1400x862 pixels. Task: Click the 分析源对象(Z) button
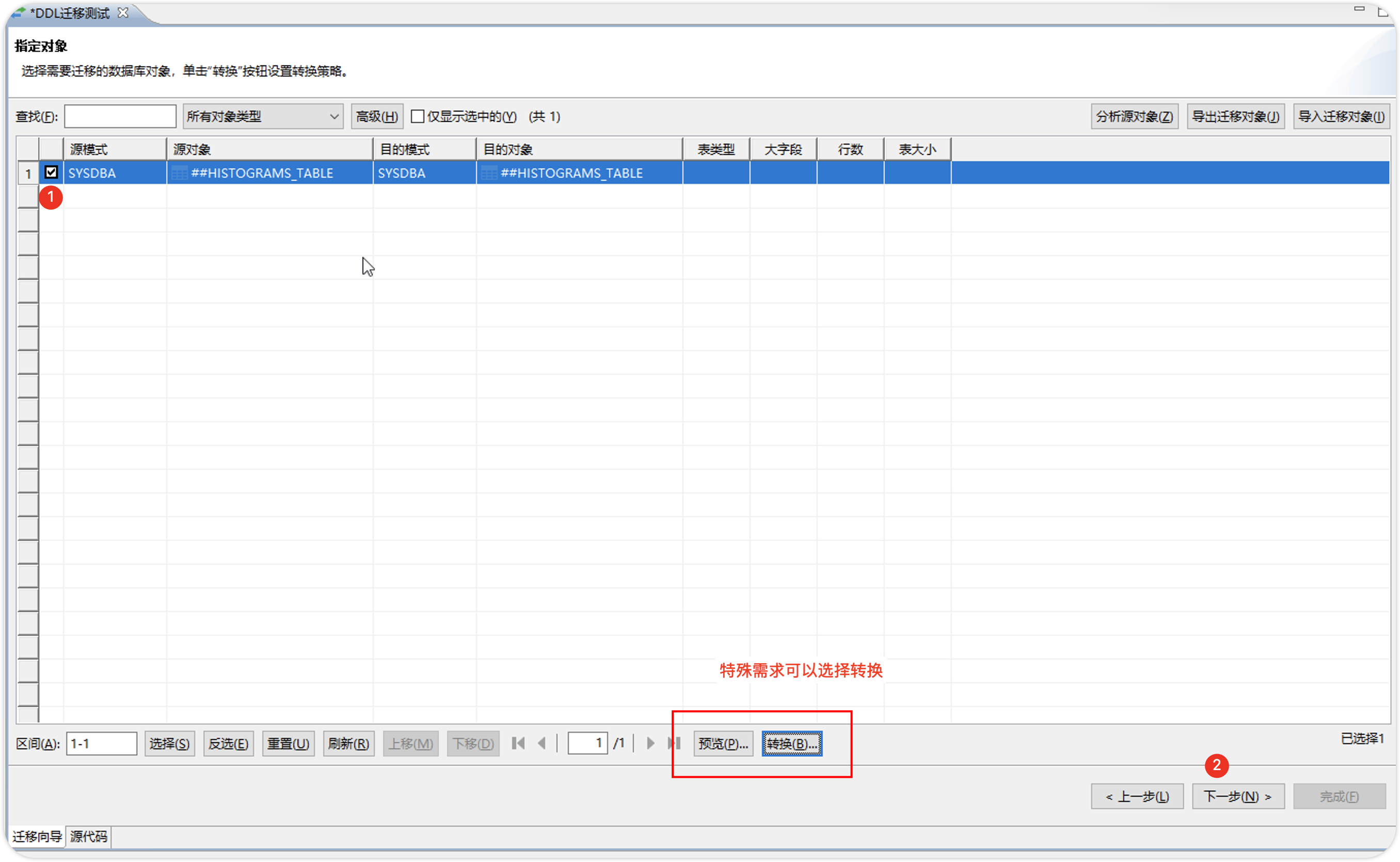[x=1134, y=116]
